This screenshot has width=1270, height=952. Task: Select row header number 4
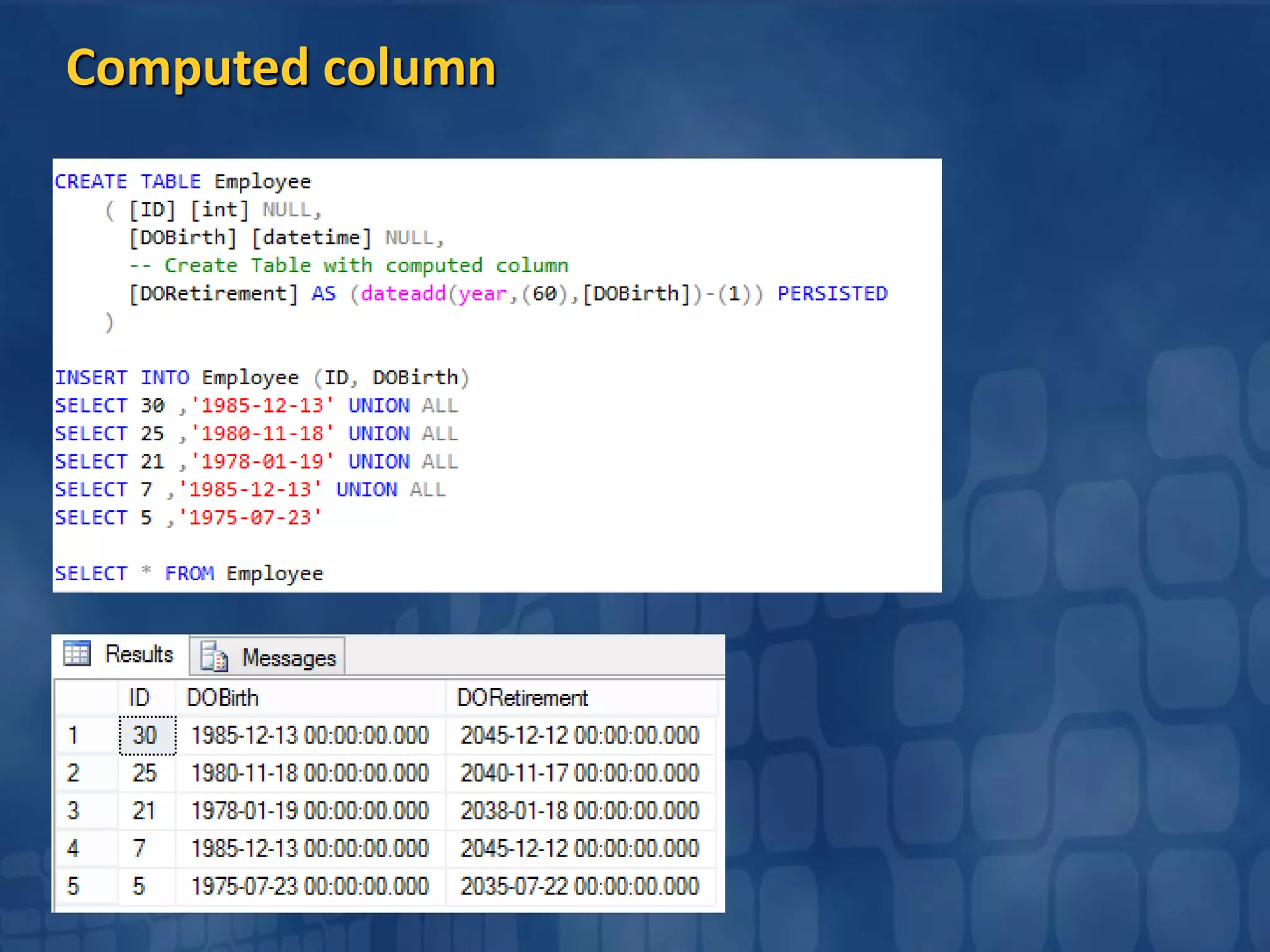click(87, 848)
